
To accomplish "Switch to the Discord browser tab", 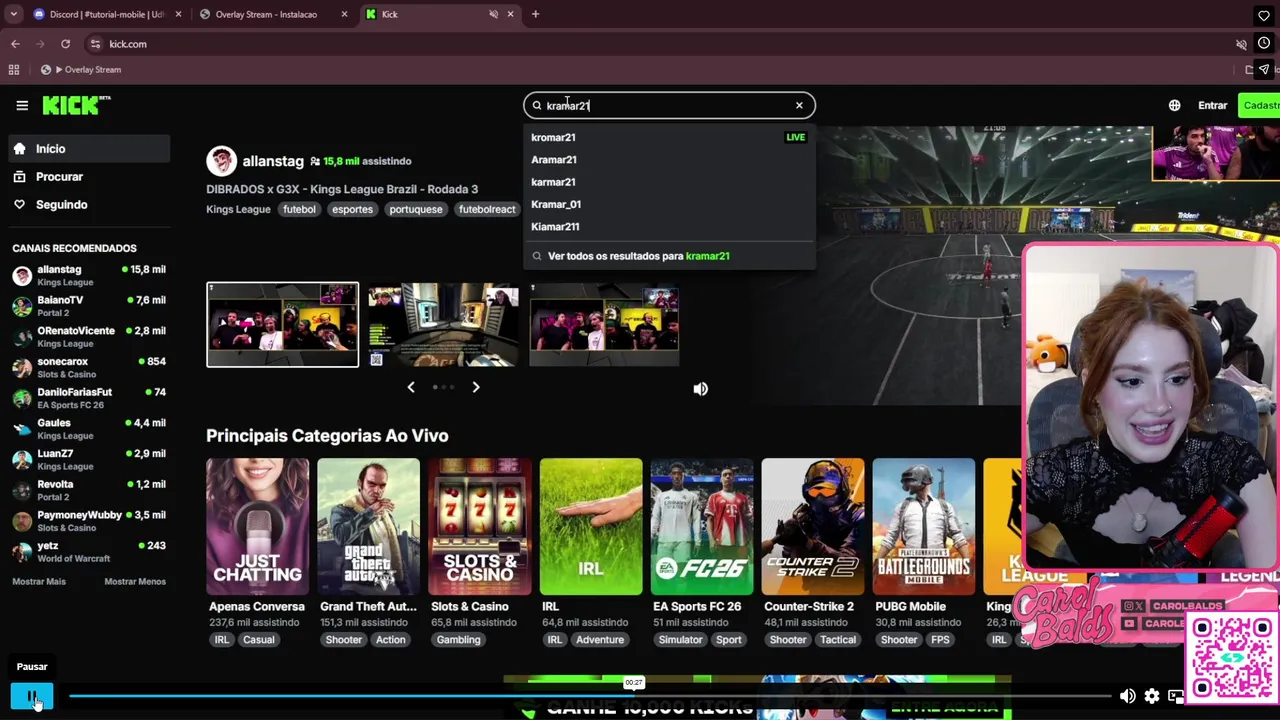I will [x=106, y=14].
